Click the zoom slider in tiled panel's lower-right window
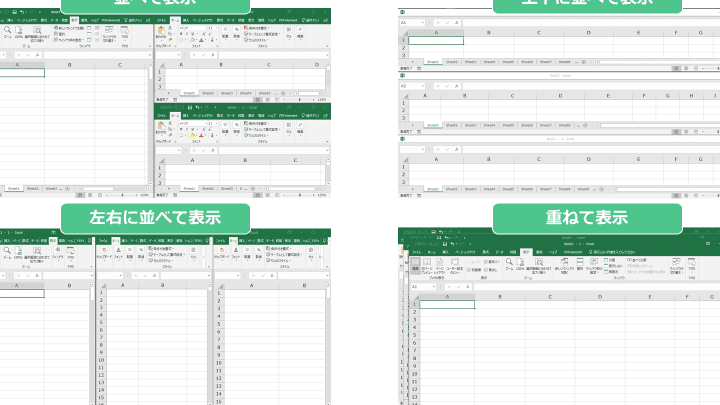The height and width of the screenshot is (405, 720). (299, 195)
